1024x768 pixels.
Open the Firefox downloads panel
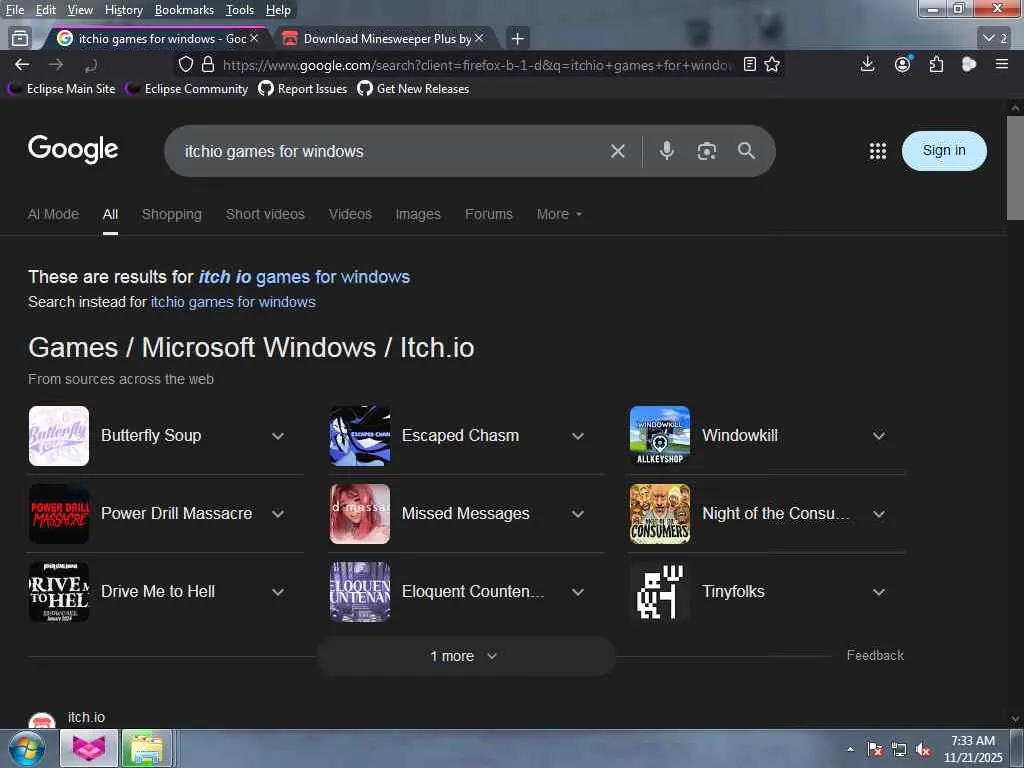867,64
